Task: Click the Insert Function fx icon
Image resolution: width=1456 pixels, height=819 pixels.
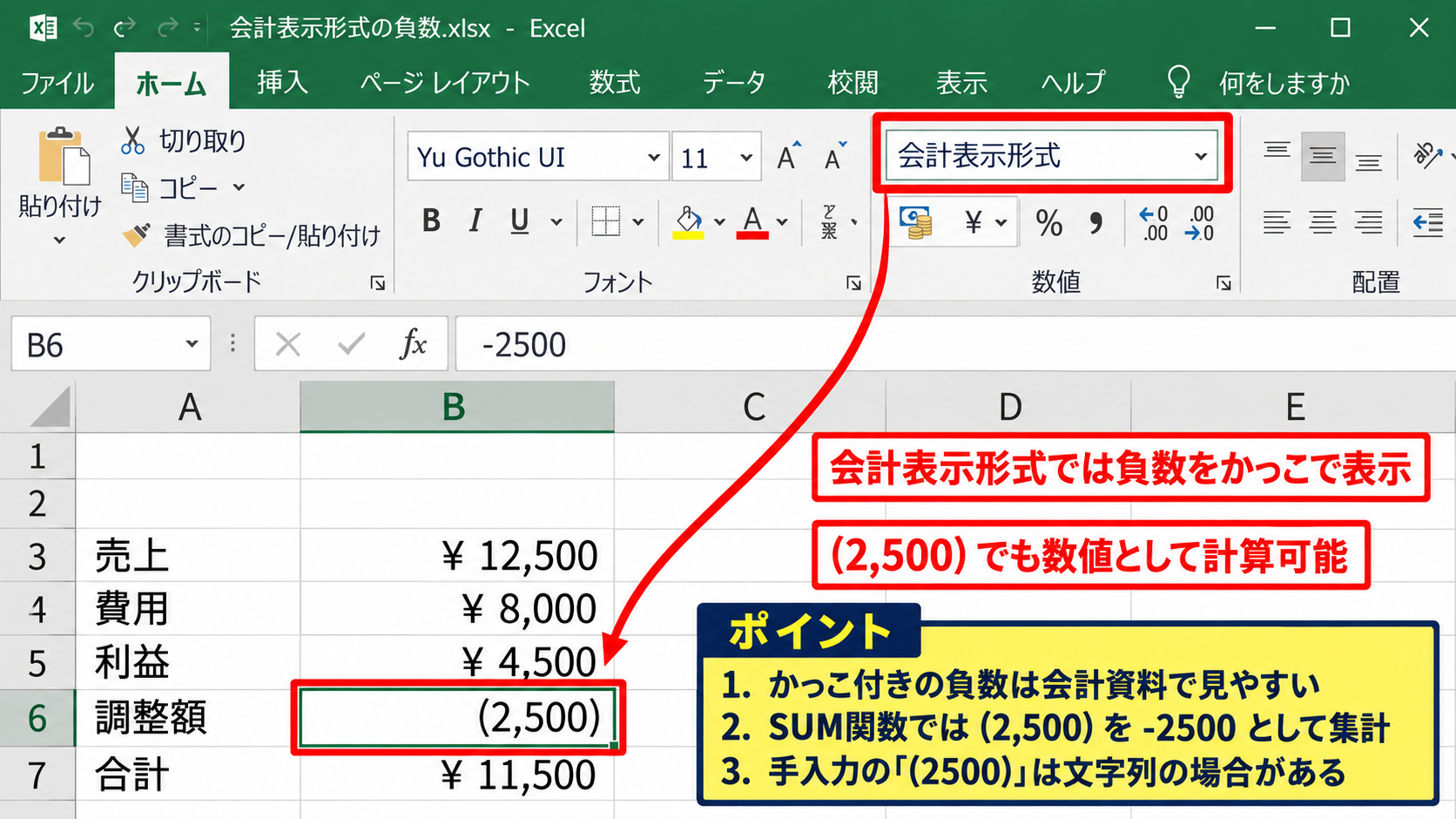Action: click(414, 345)
